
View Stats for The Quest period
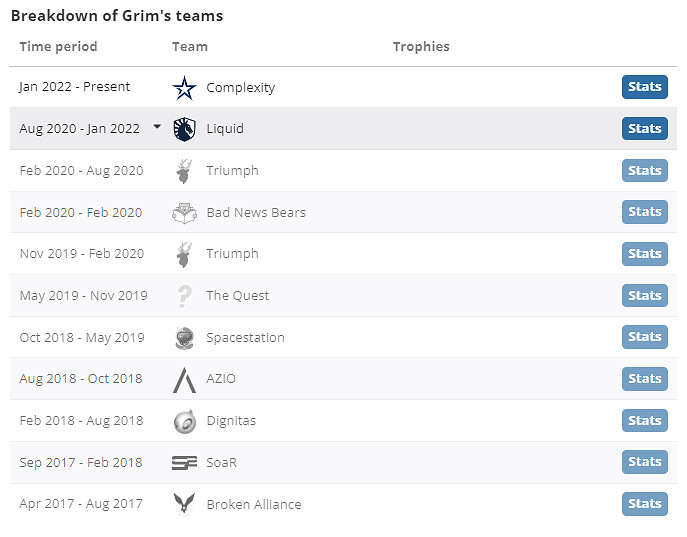(644, 296)
